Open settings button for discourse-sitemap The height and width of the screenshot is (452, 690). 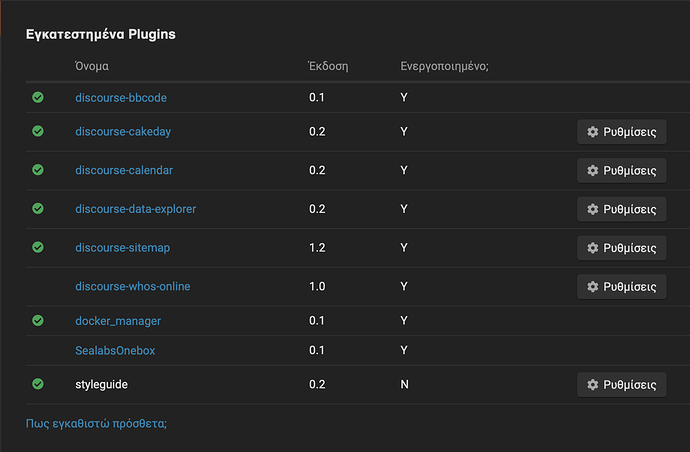(x=621, y=248)
